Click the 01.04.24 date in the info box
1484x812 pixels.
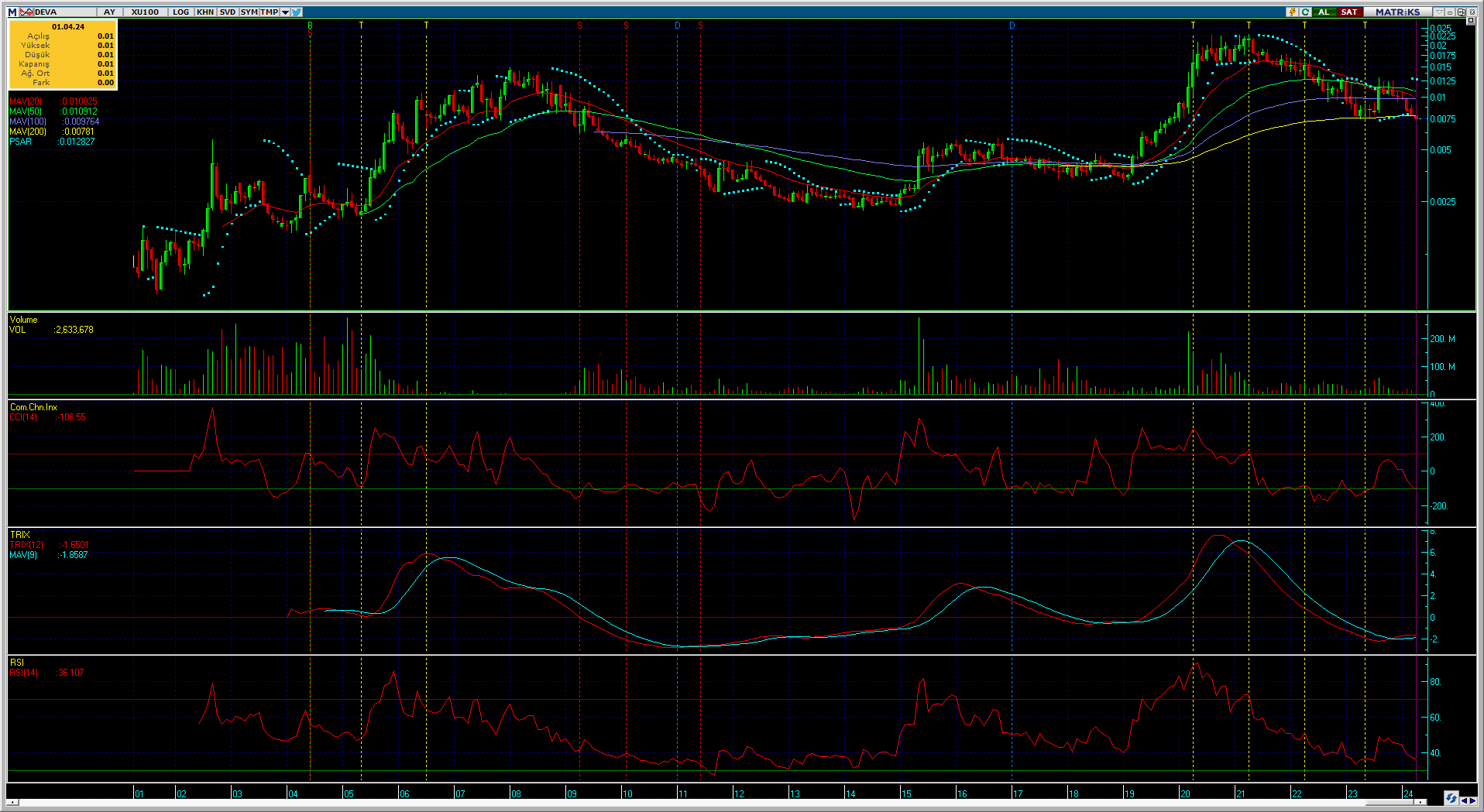click(x=68, y=26)
